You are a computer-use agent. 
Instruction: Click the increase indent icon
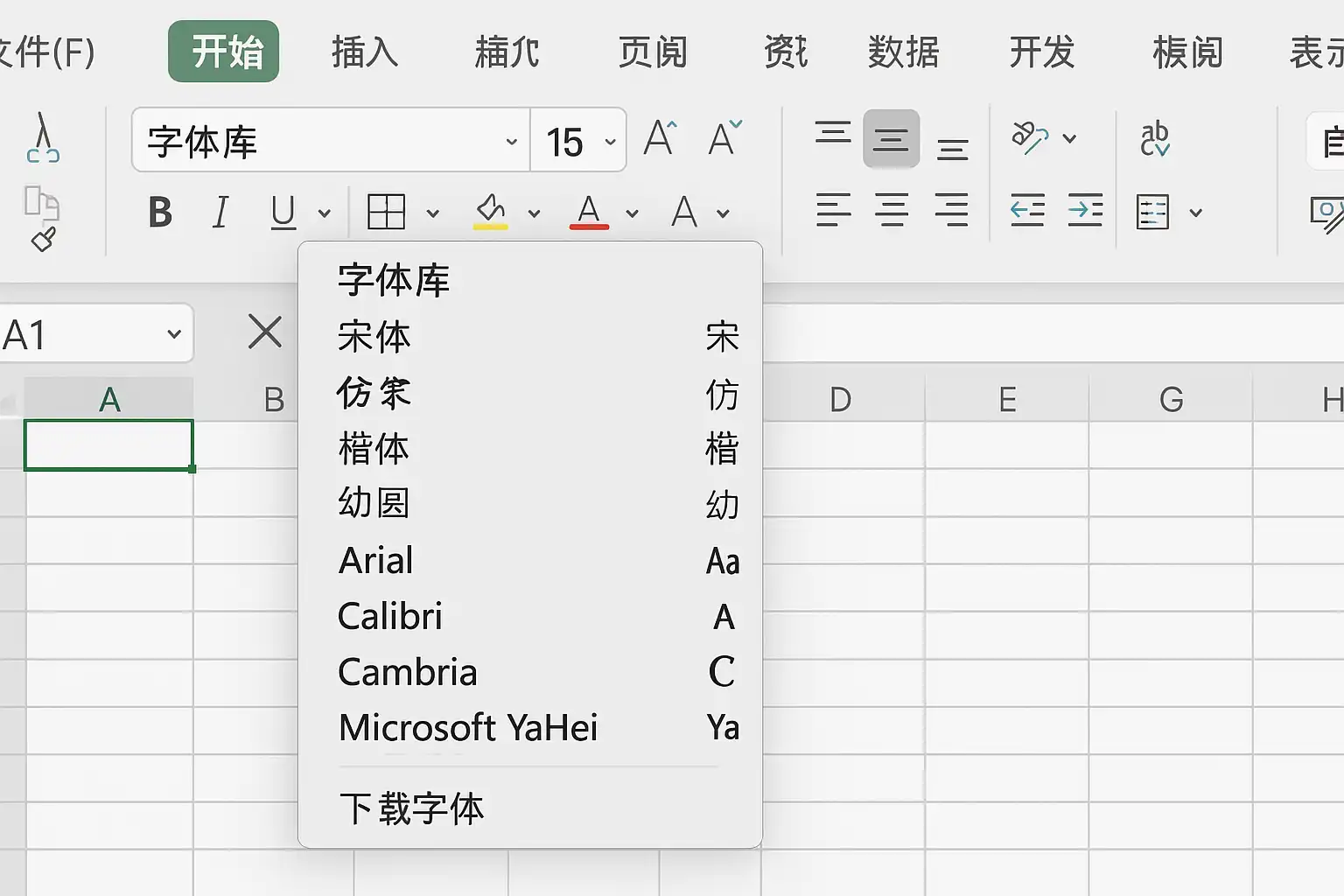[x=1085, y=210]
